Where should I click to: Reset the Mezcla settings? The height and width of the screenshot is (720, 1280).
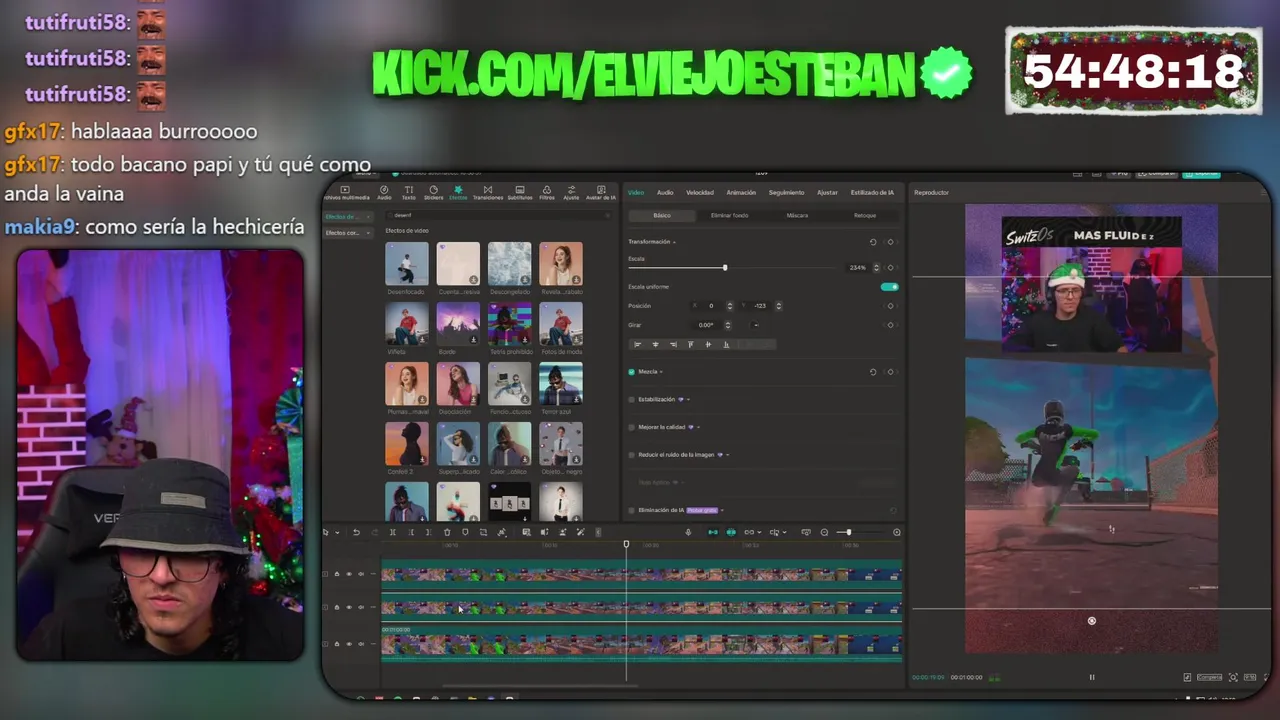[873, 372]
